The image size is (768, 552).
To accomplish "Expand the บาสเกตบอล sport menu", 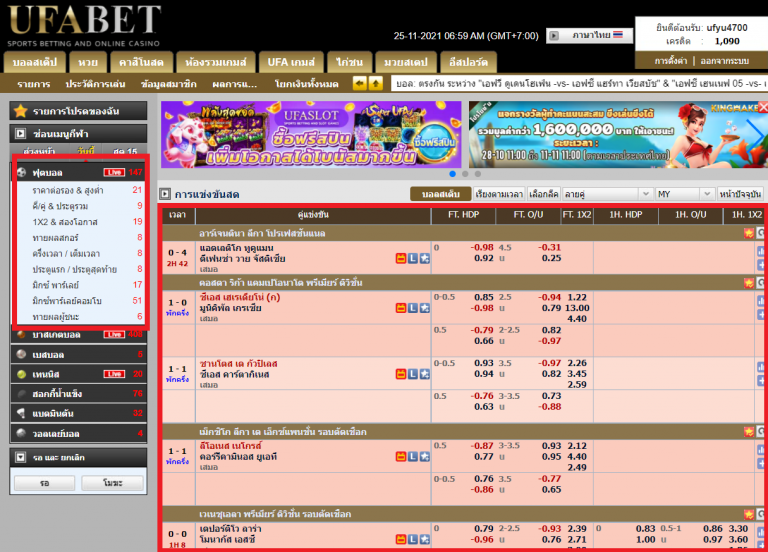I will 78,335.
